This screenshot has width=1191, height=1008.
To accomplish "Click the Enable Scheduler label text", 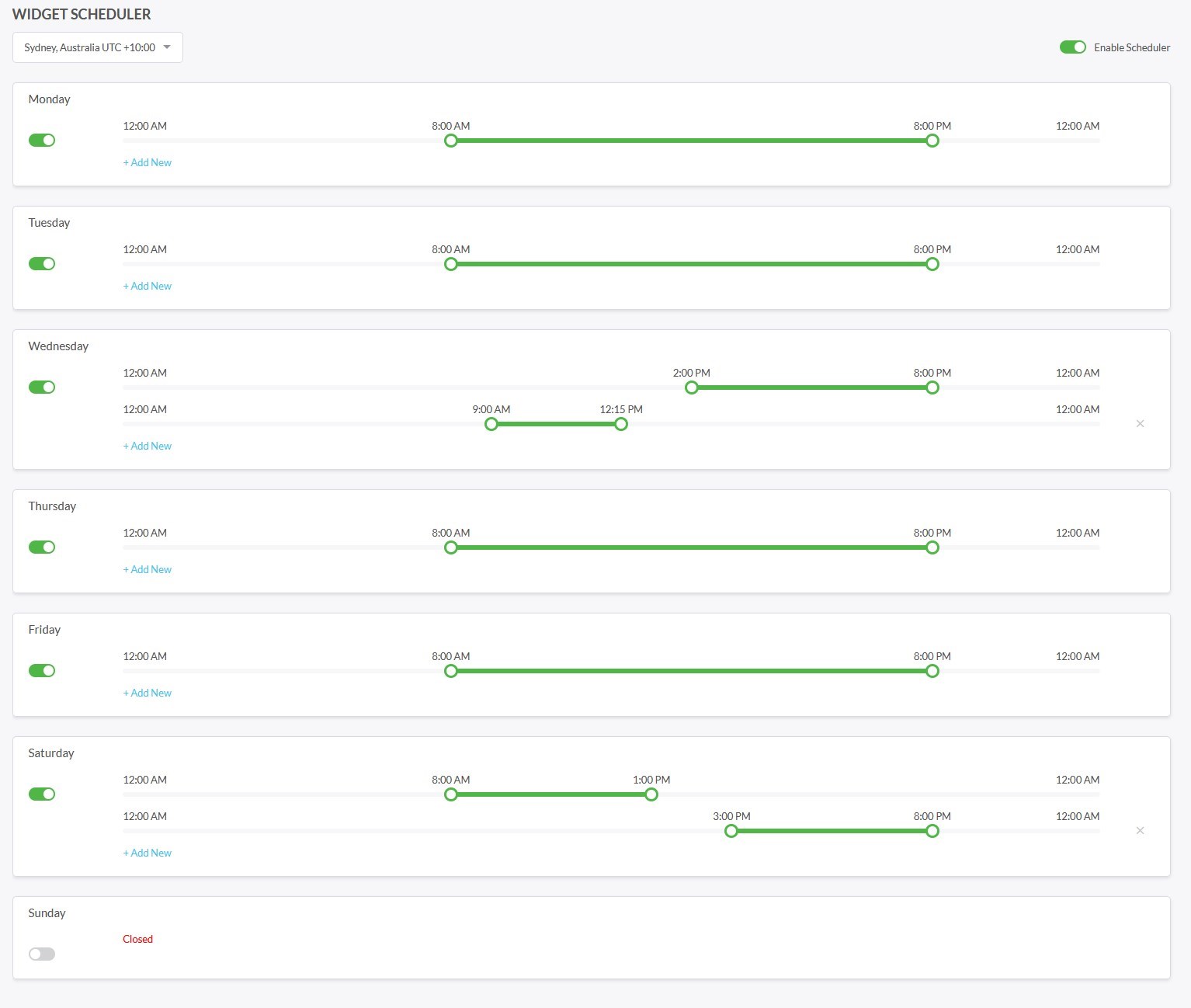I will [1132, 48].
